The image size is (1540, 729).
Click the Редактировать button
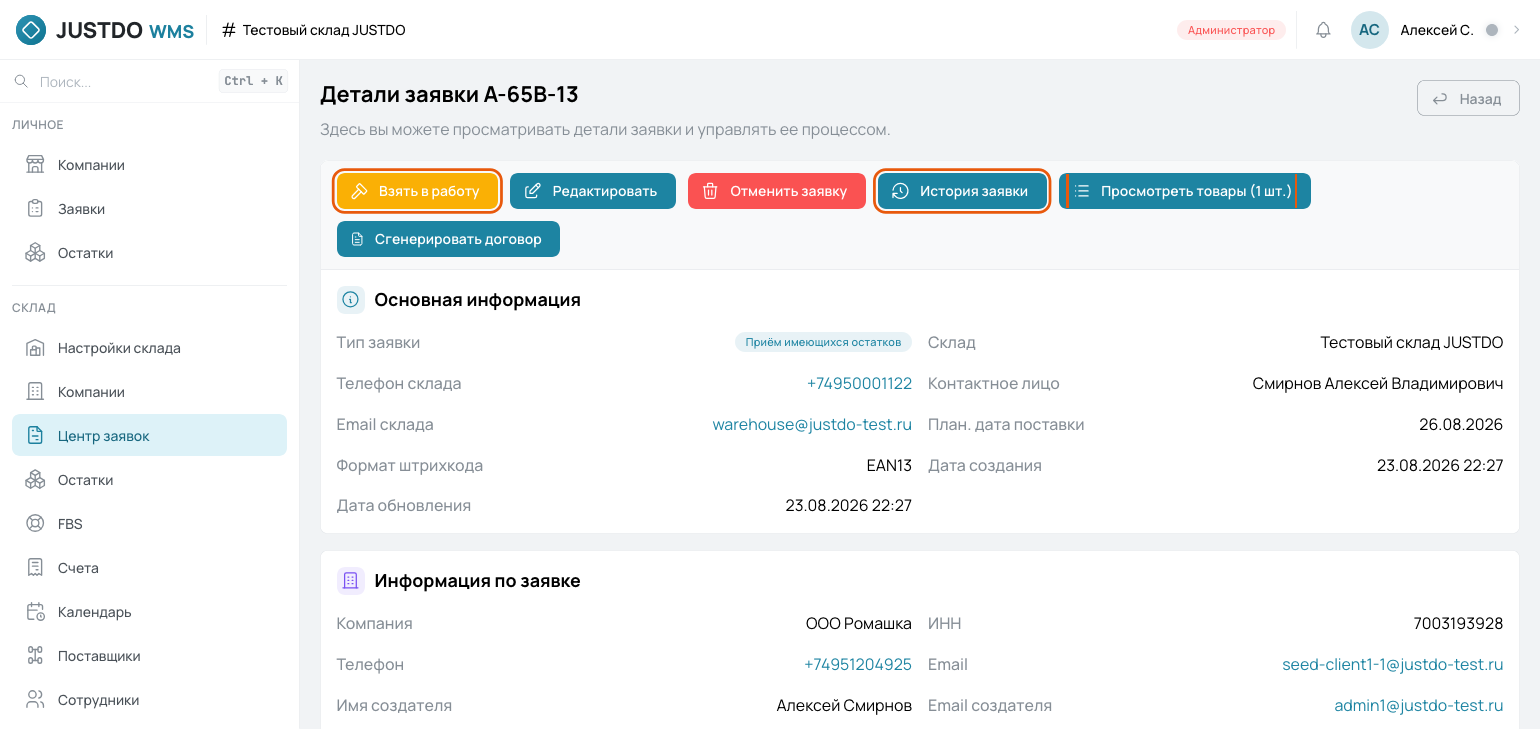pos(593,191)
